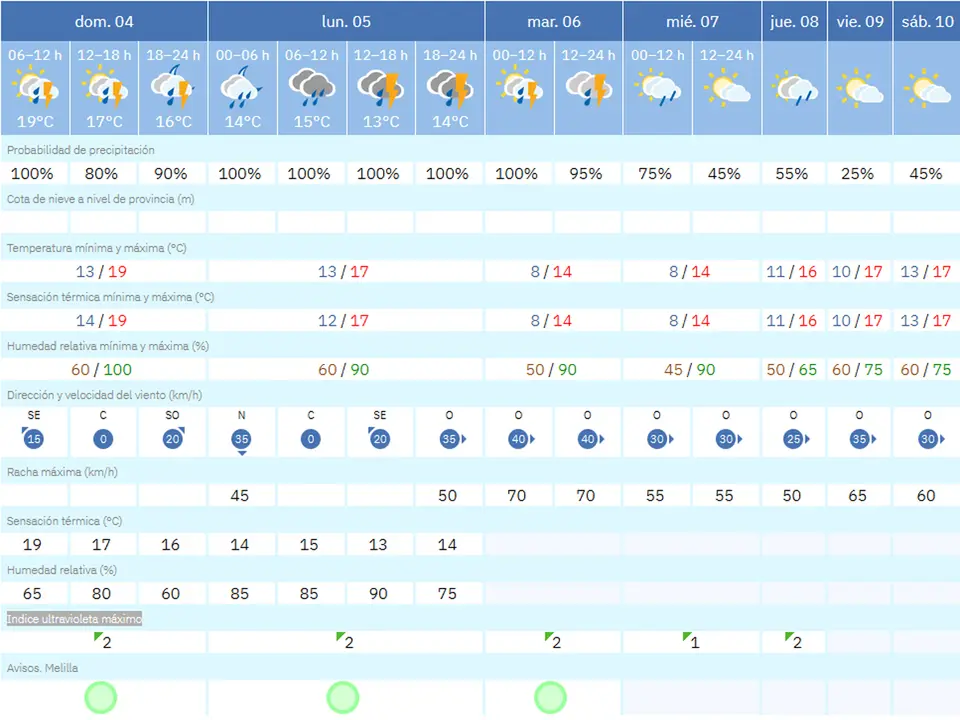Click Humedad relativa mínima y máxima label
The height and width of the screenshot is (720, 960).
tap(108, 346)
